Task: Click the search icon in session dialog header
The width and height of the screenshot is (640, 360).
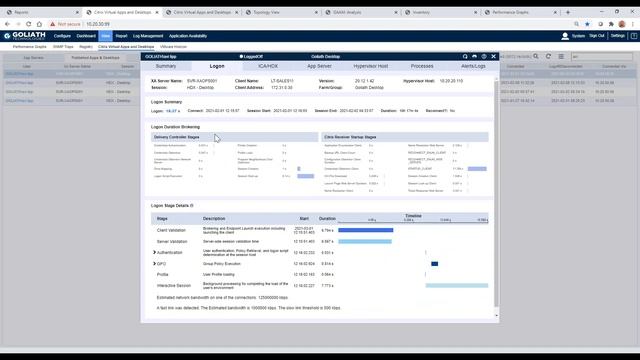Action: tap(465, 56)
